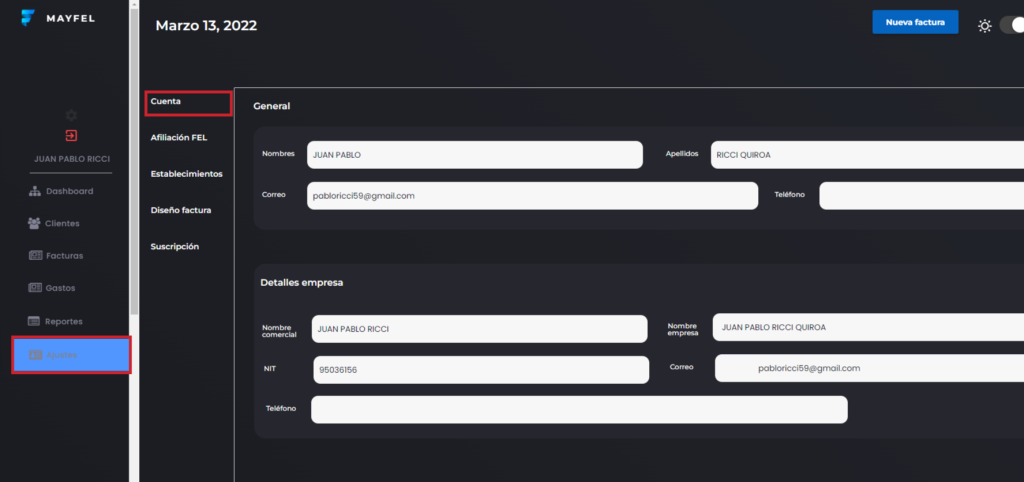
Task: Click the sun brightness icon
Action: click(x=985, y=25)
